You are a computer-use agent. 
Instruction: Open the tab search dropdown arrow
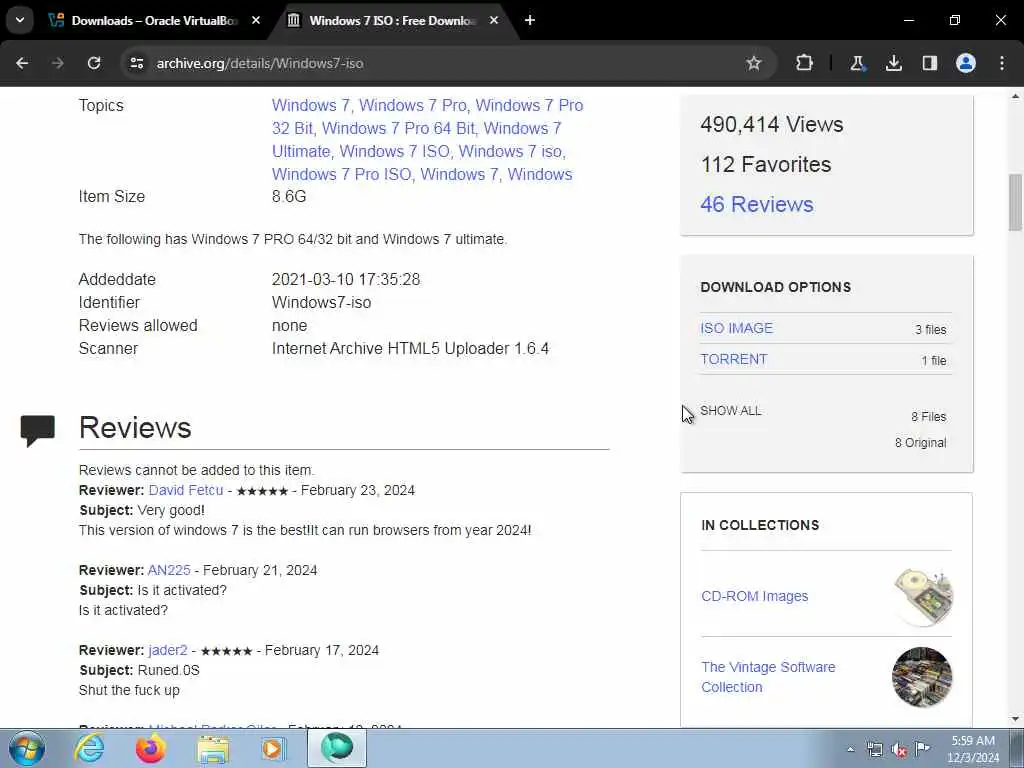[20, 20]
